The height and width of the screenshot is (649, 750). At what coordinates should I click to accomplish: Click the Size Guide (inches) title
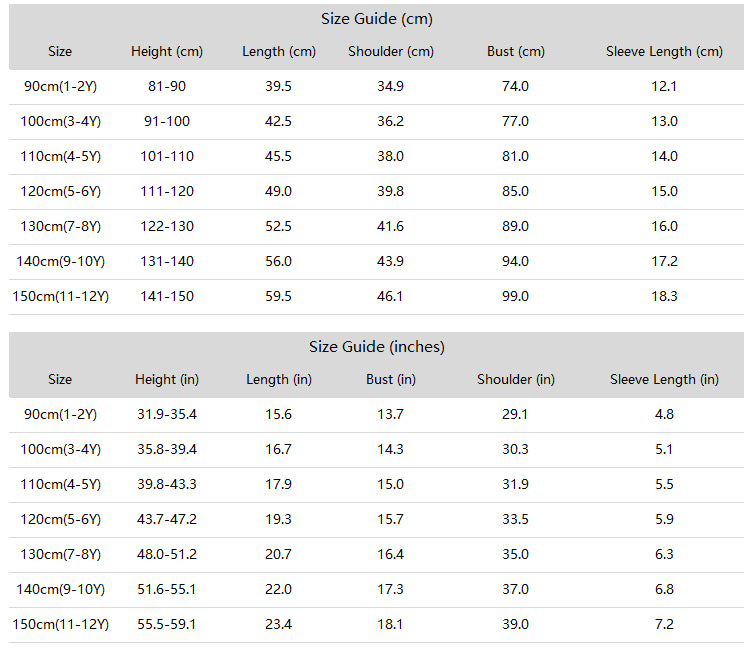click(x=376, y=347)
